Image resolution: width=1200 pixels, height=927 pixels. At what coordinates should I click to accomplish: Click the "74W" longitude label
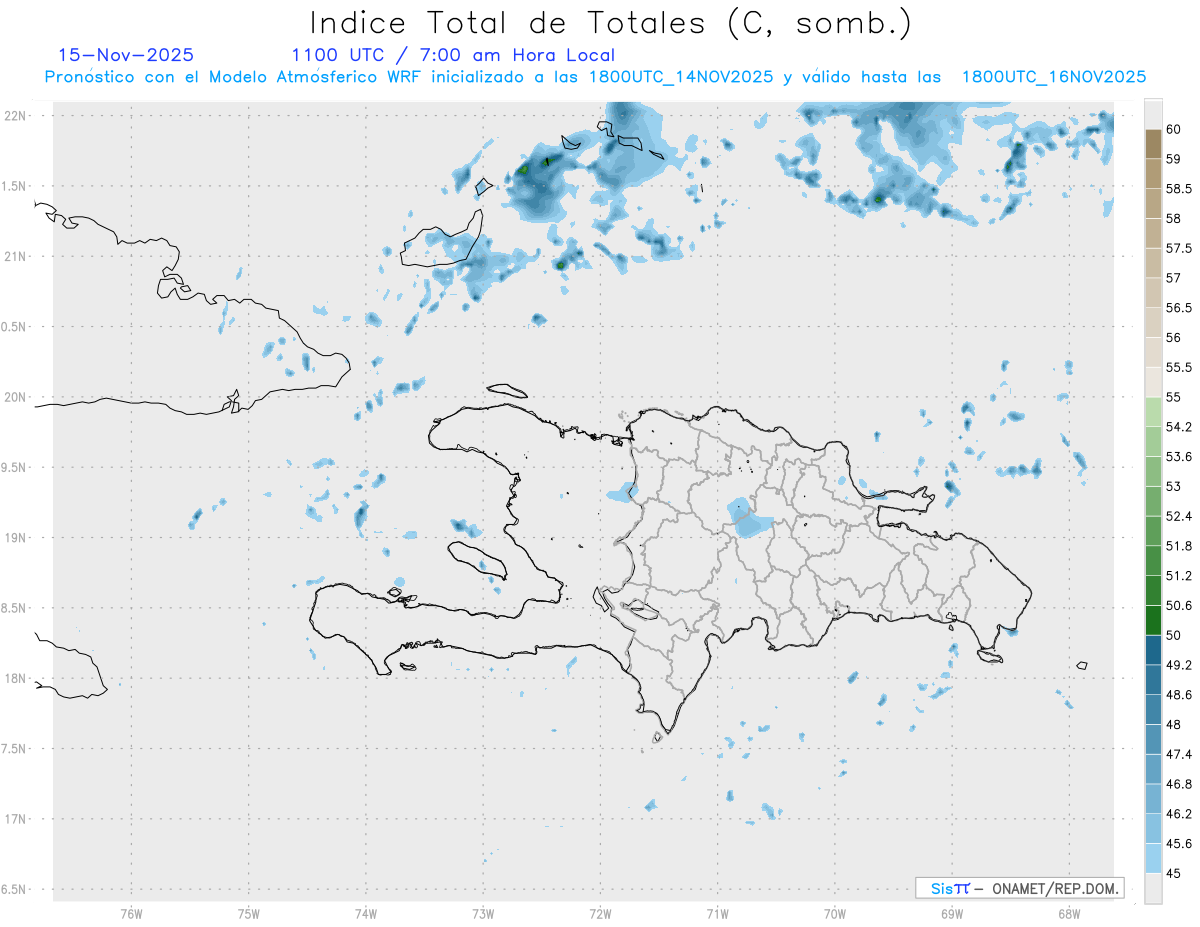(x=365, y=914)
